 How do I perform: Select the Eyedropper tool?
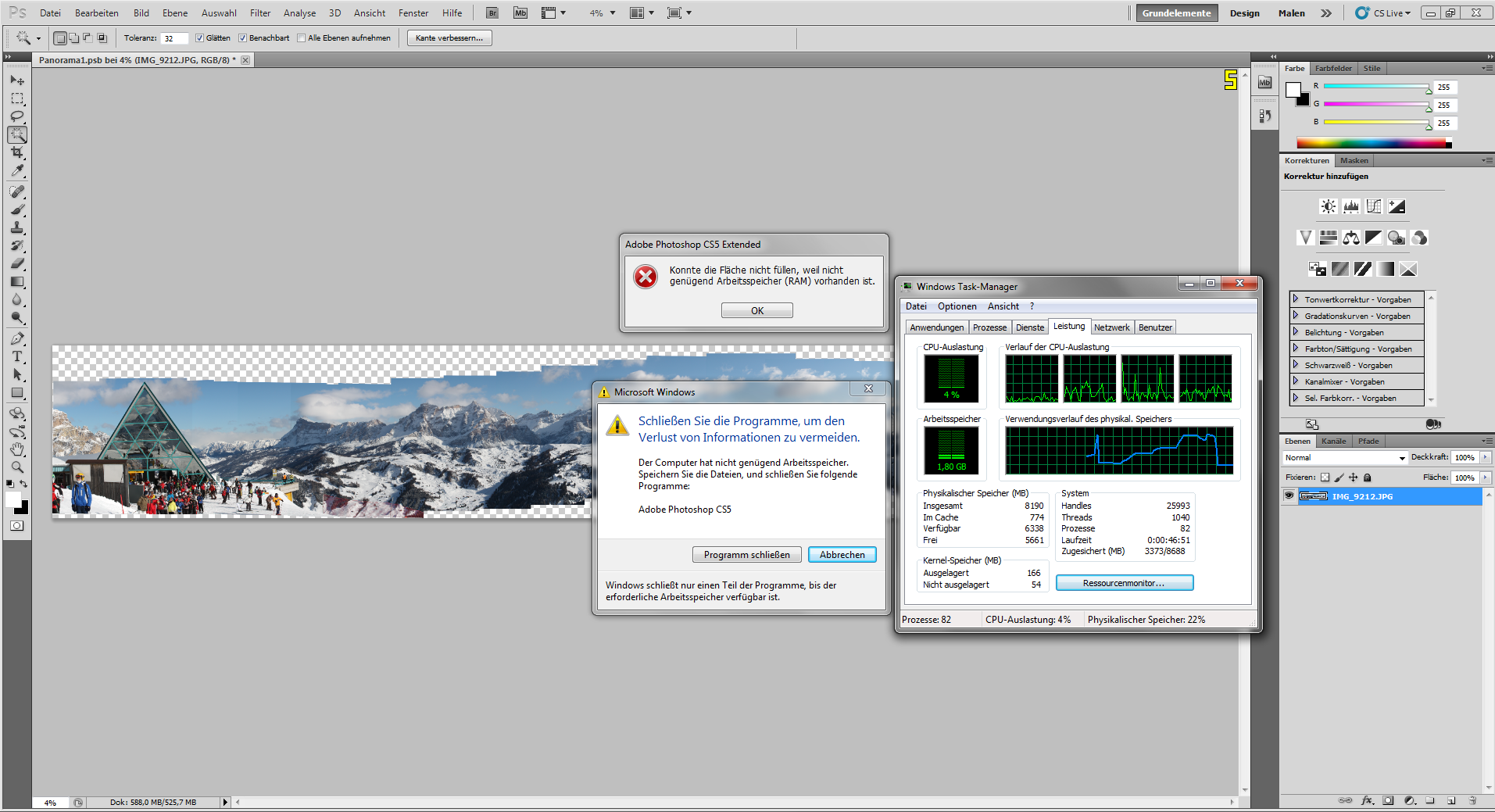(x=16, y=170)
